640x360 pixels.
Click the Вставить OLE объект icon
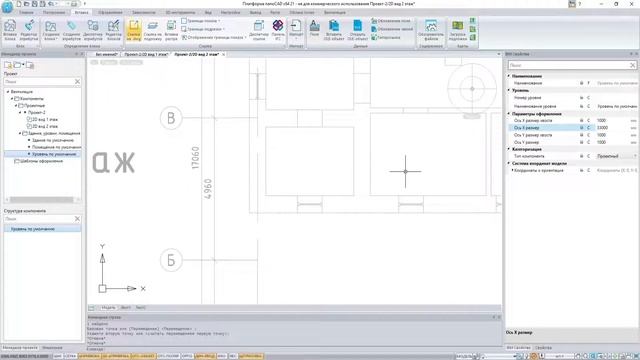[x=334, y=29]
